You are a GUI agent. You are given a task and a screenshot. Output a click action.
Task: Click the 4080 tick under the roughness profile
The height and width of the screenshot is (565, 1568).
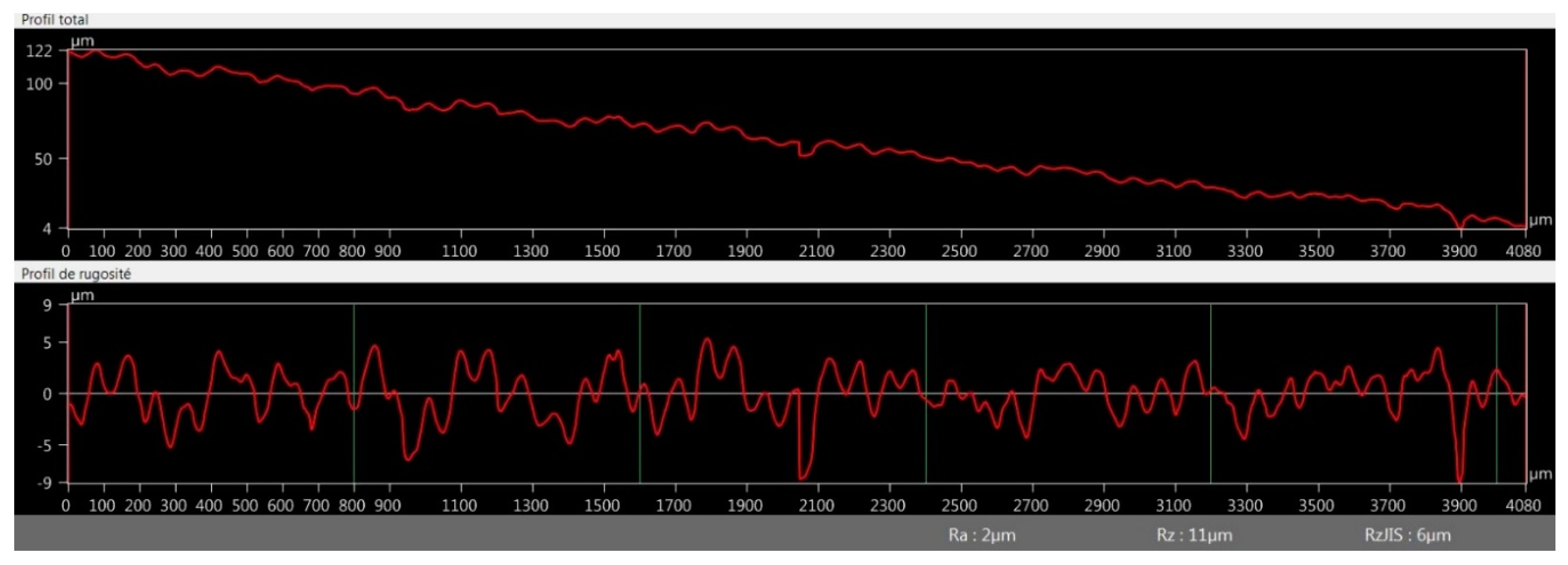(1523, 505)
